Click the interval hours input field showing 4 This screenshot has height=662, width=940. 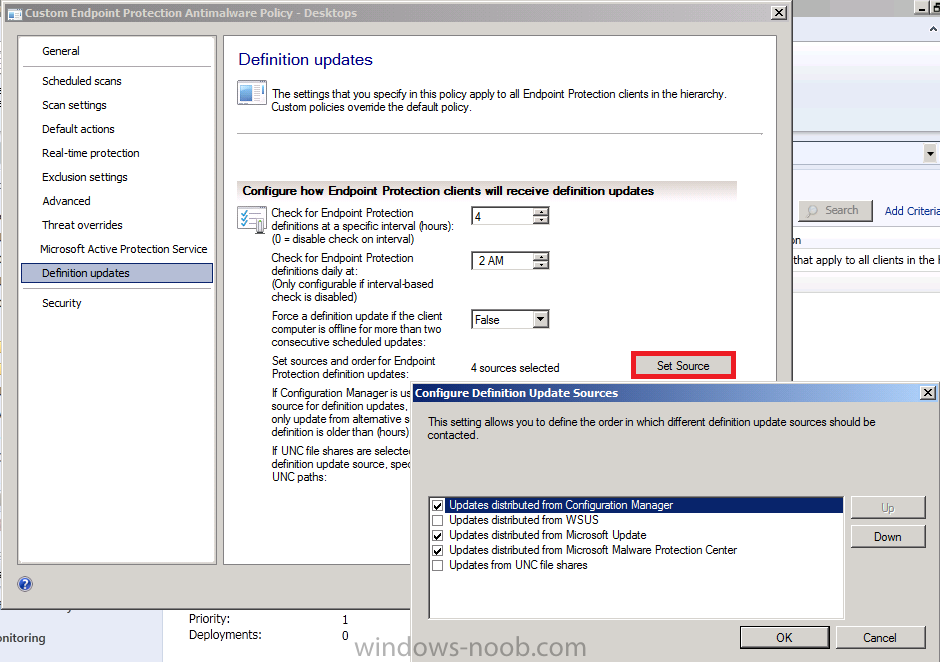pyautogui.click(x=503, y=216)
